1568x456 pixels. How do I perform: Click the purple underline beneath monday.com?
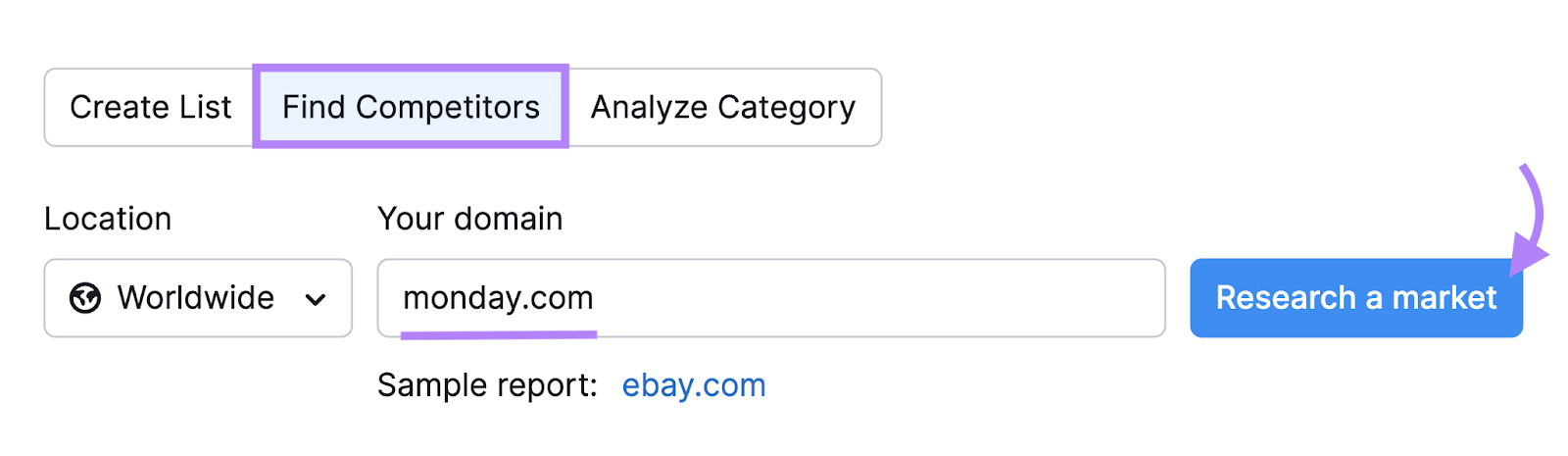point(498,334)
